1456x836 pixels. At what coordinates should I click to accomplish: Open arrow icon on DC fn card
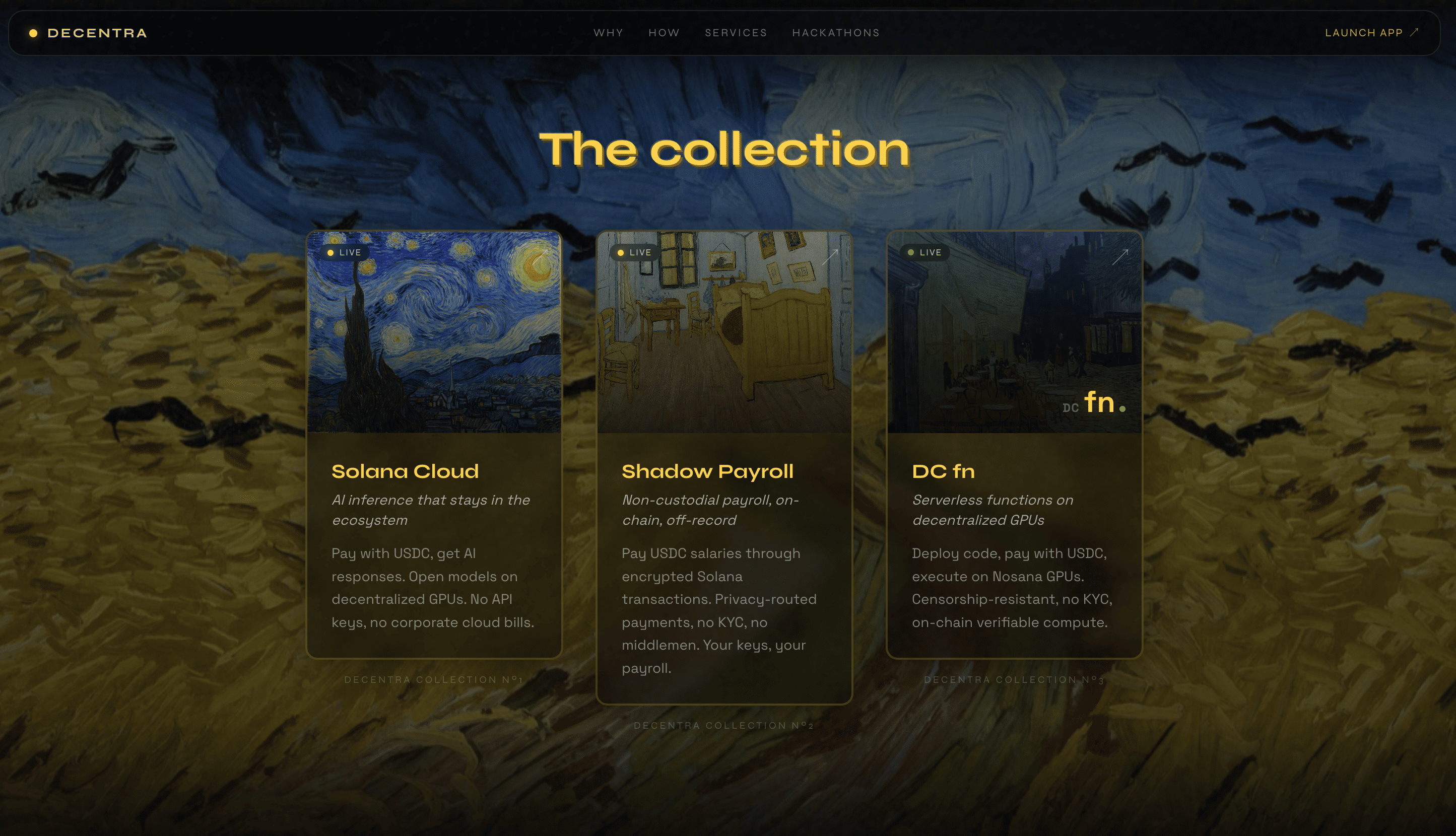coord(1120,257)
